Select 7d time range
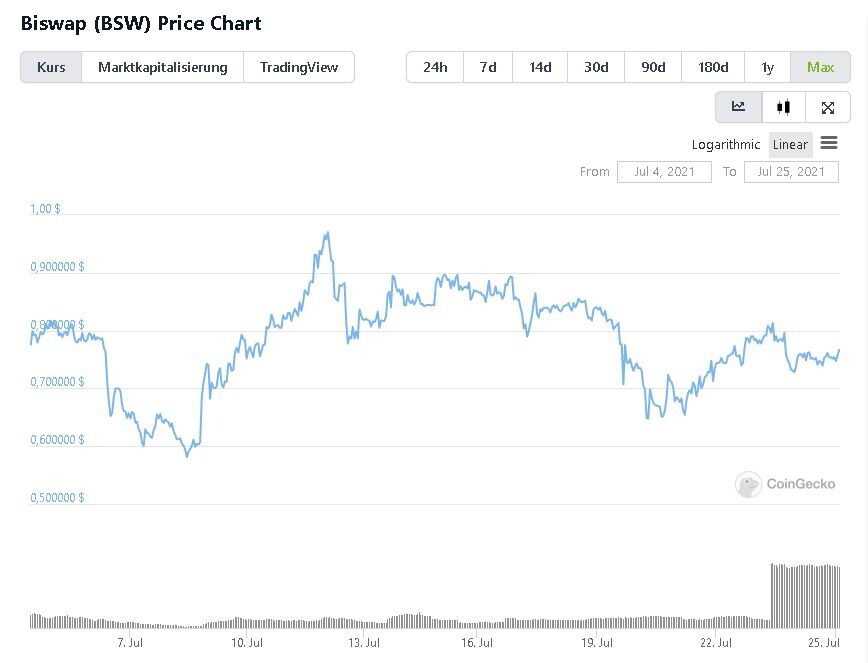The height and width of the screenshot is (663, 868). [488, 68]
